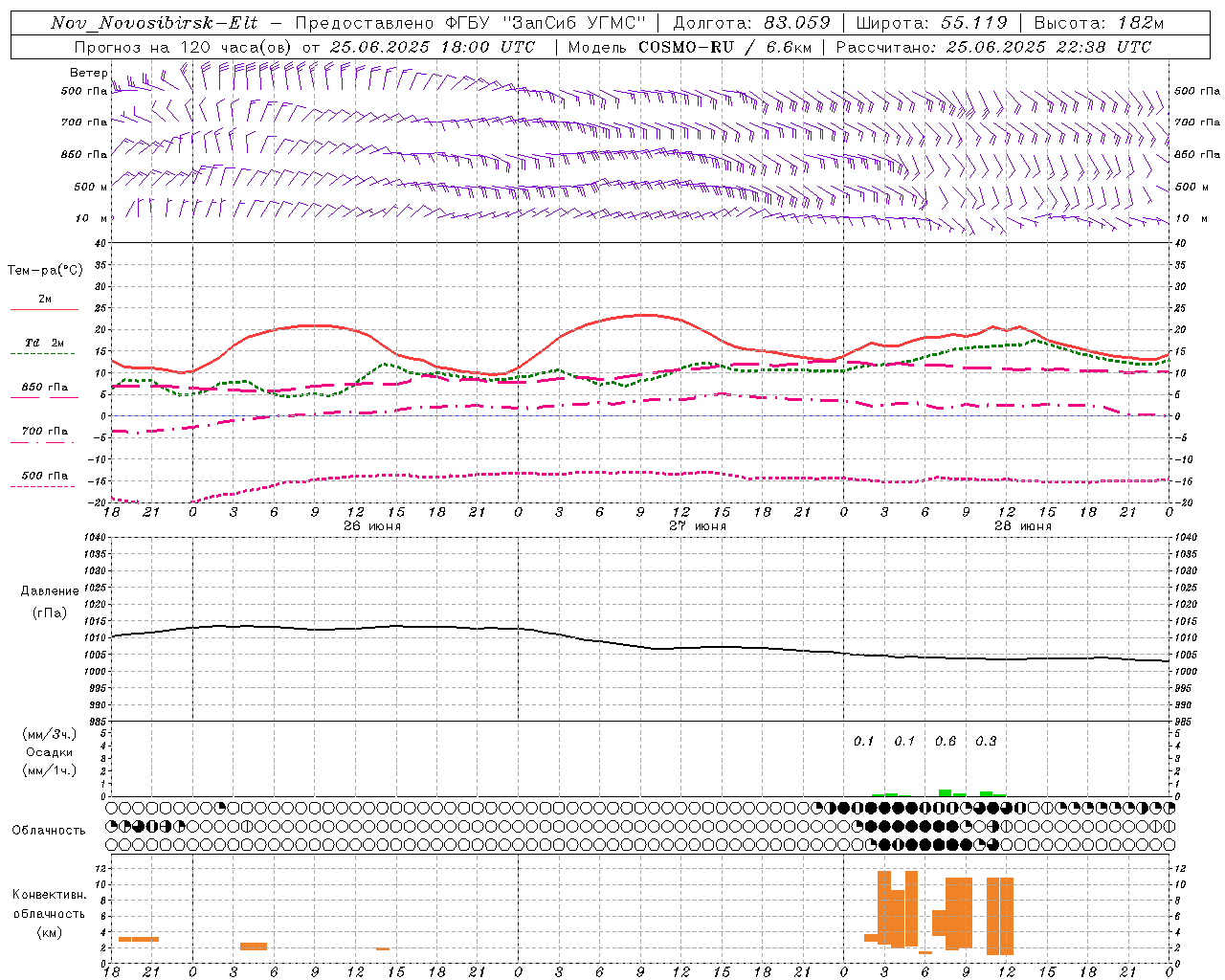Click the 28 июня date label
This screenshot has width=1225, height=980.
point(1022,526)
